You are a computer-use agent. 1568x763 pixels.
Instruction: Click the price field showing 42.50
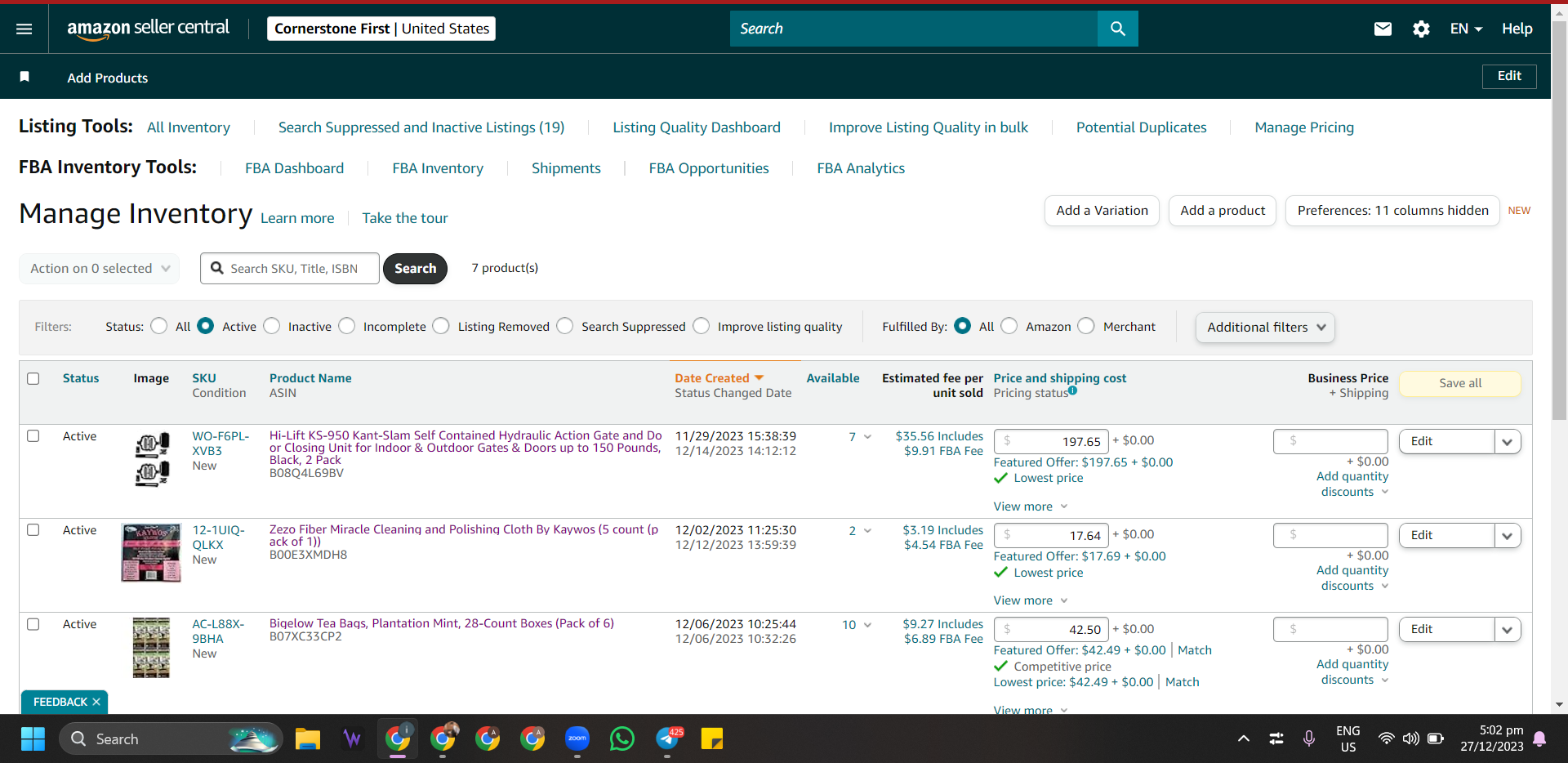(1051, 629)
